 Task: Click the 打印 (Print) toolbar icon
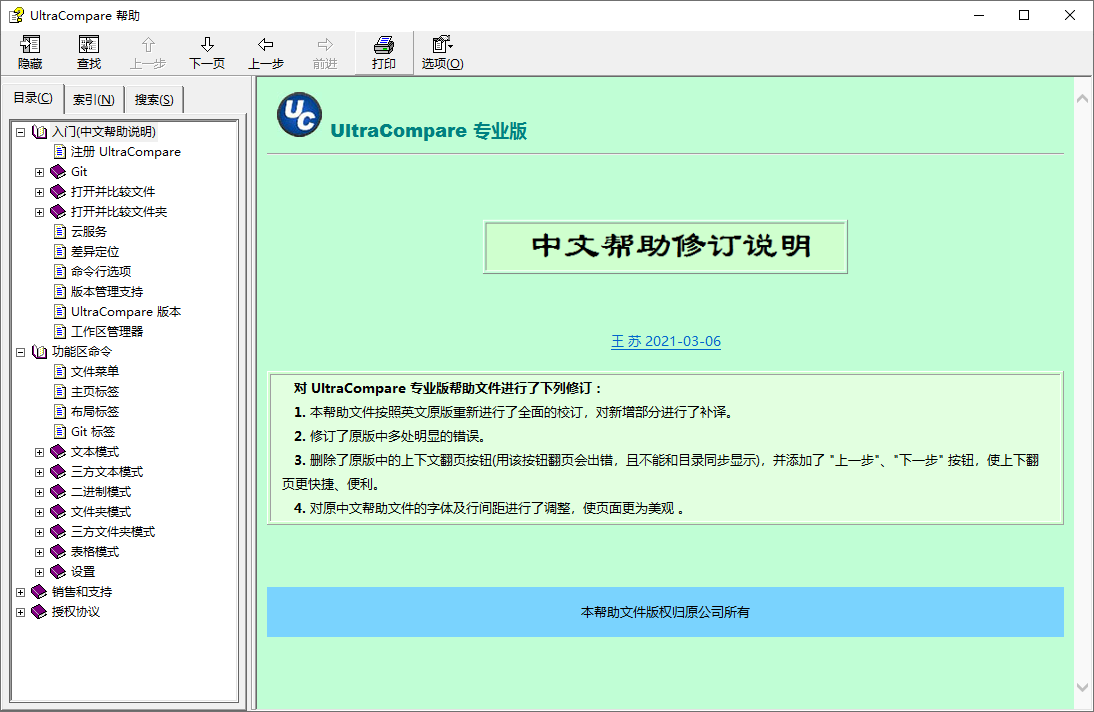[x=384, y=45]
